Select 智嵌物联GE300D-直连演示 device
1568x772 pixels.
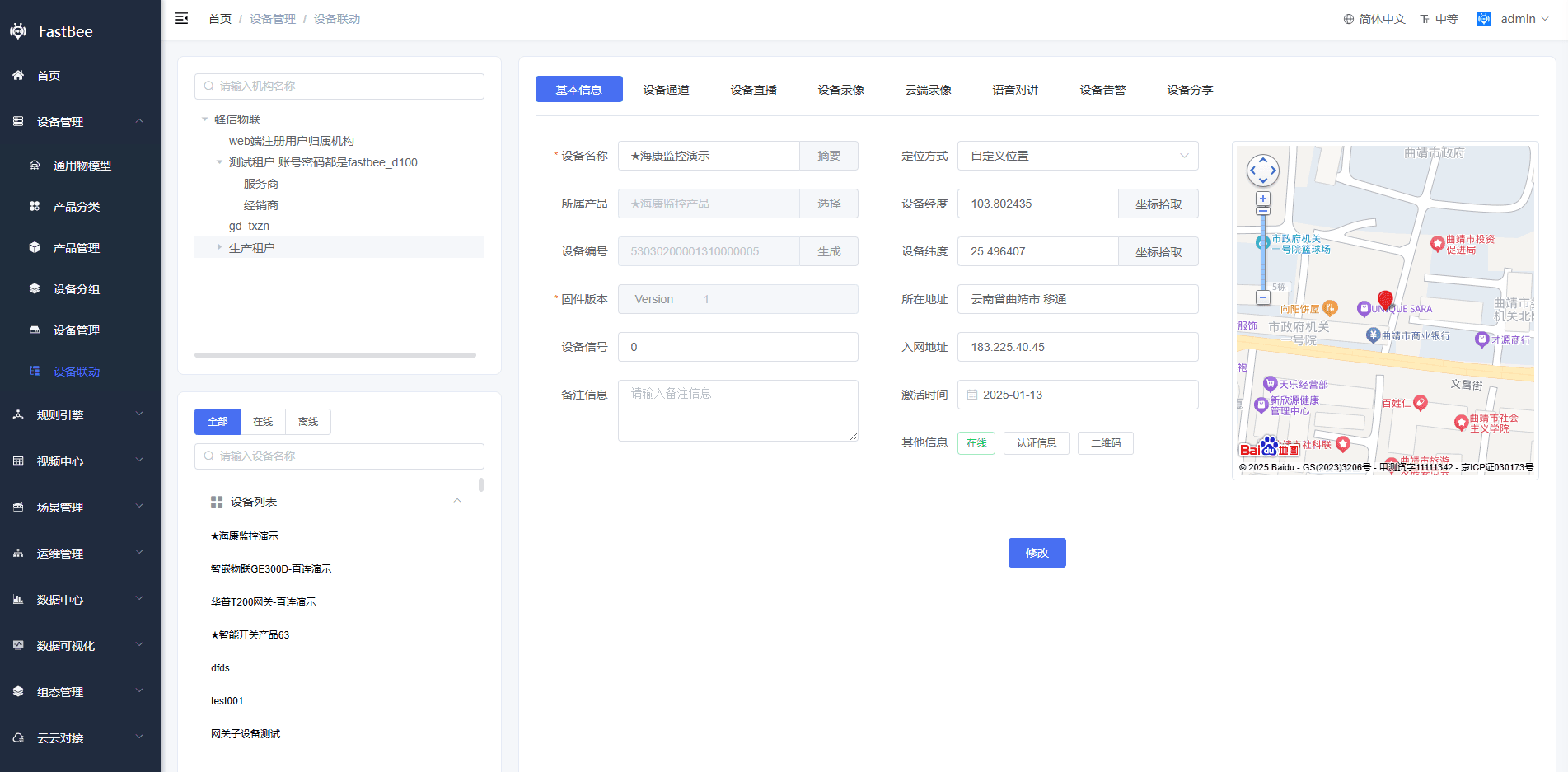pyautogui.click(x=271, y=569)
